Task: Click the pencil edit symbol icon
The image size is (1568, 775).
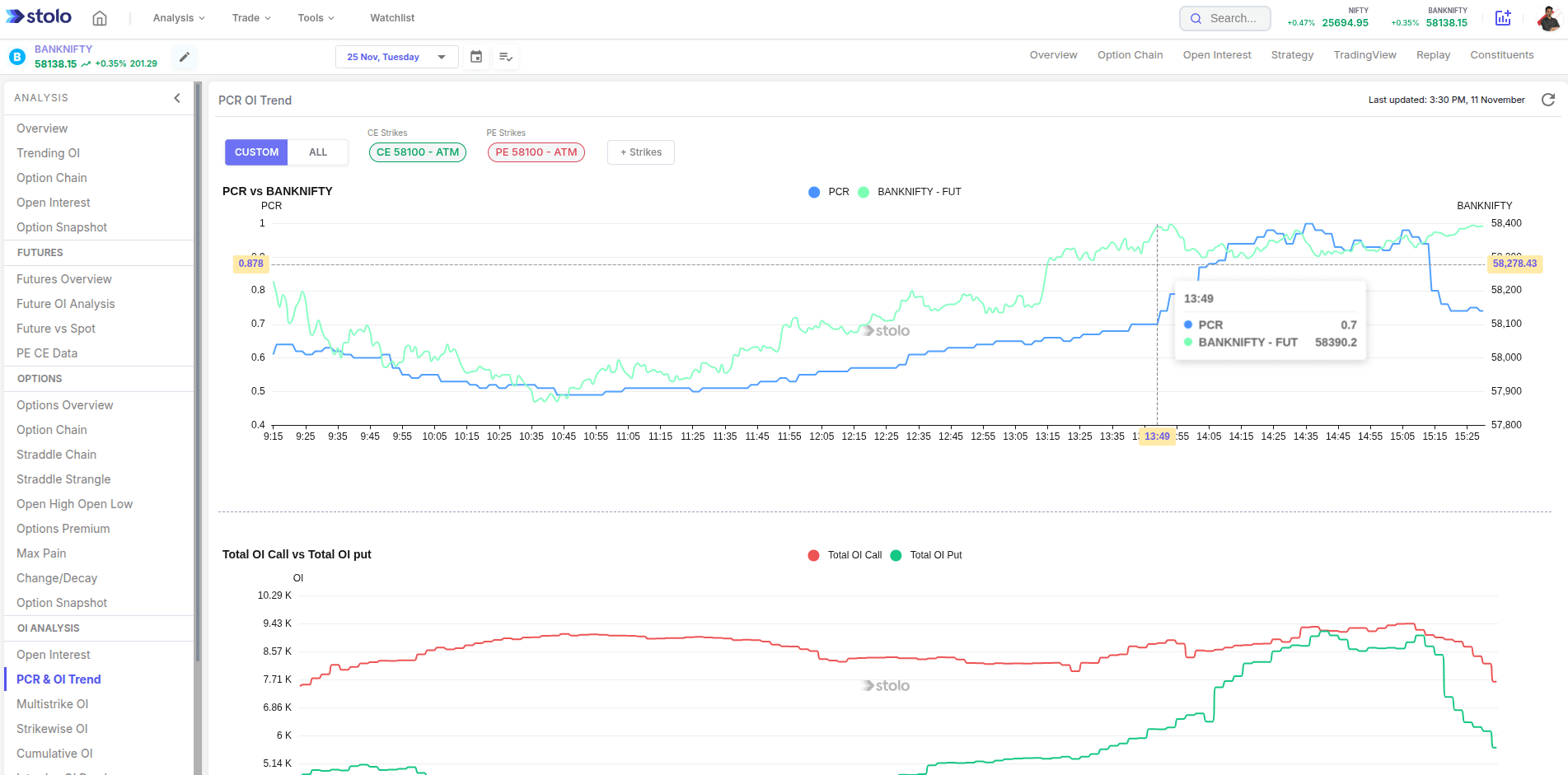Action: [x=185, y=57]
